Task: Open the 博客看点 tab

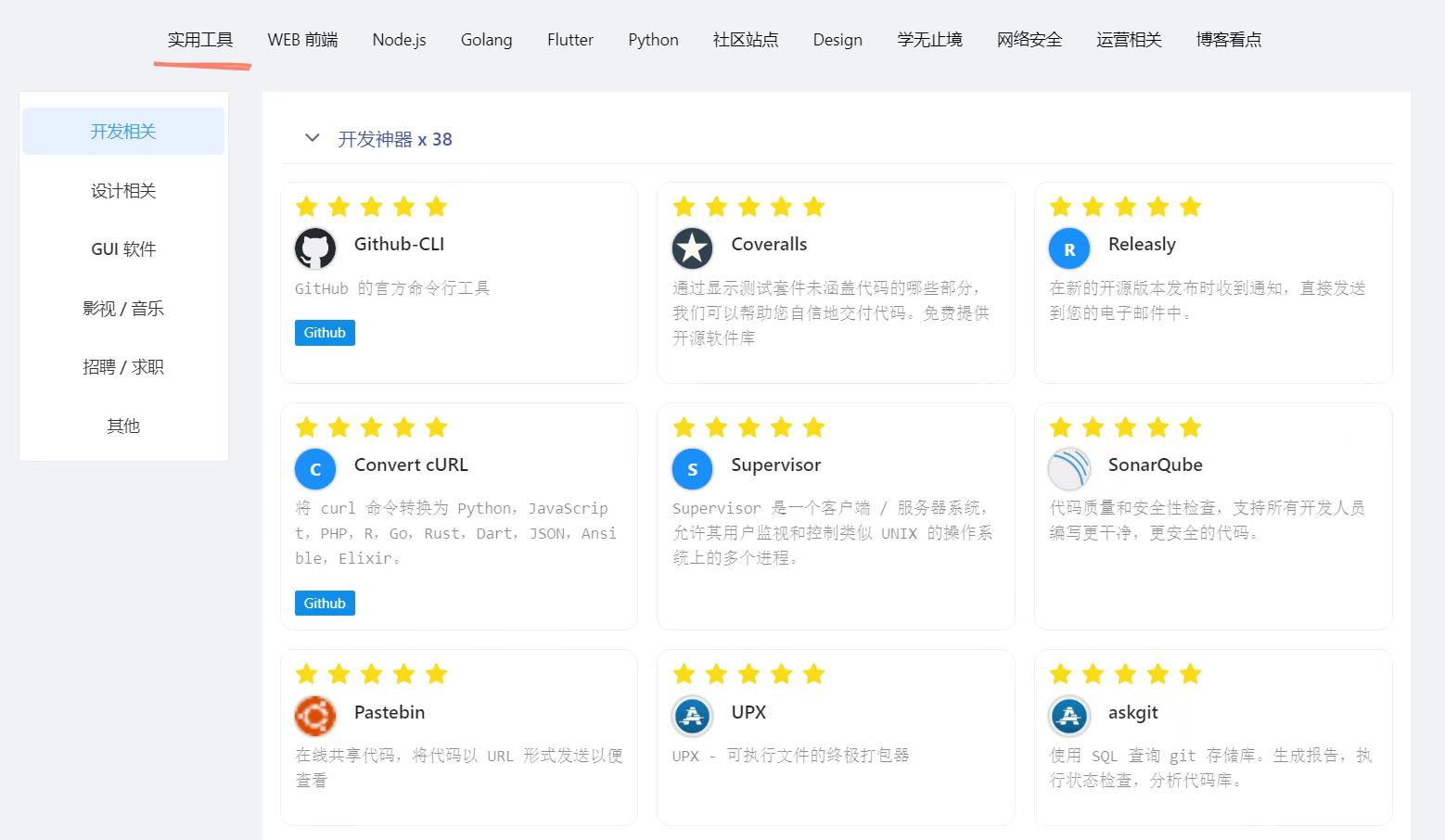Action: [x=1229, y=40]
